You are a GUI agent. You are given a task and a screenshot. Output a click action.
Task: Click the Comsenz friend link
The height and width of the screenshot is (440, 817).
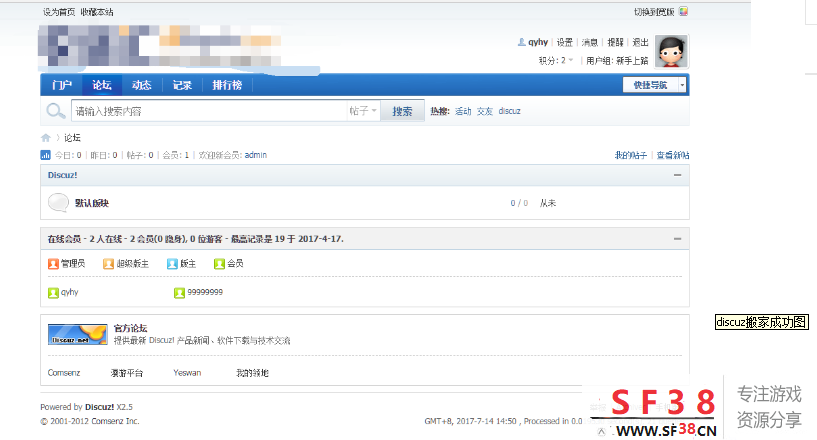pos(64,373)
